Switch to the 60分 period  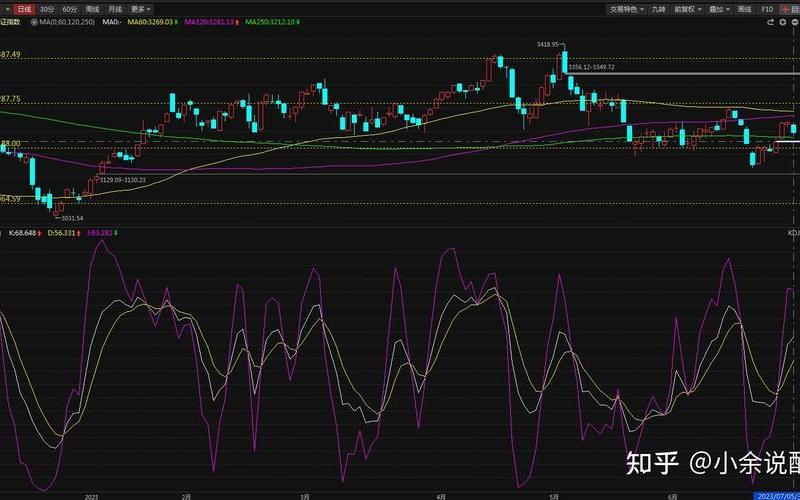click(70, 9)
